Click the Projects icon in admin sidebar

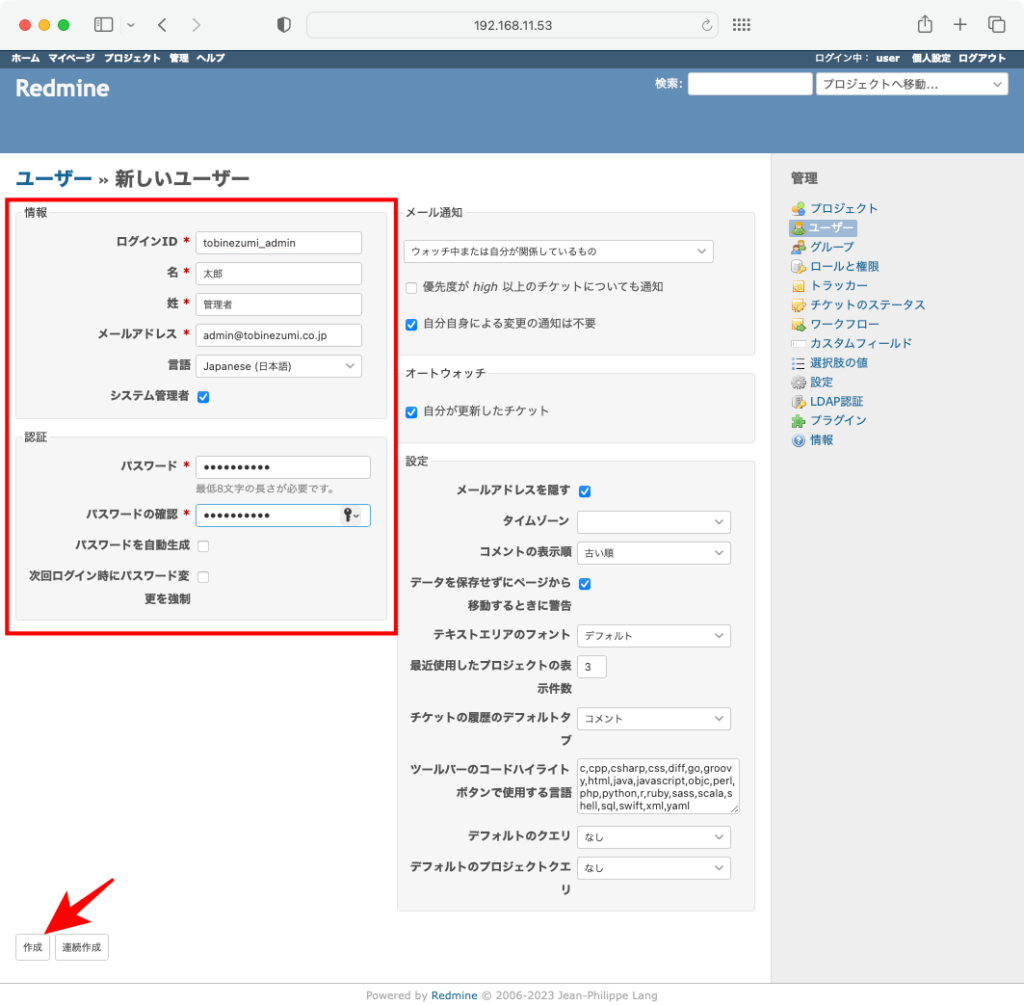pyautogui.click(x=798, y=208)
